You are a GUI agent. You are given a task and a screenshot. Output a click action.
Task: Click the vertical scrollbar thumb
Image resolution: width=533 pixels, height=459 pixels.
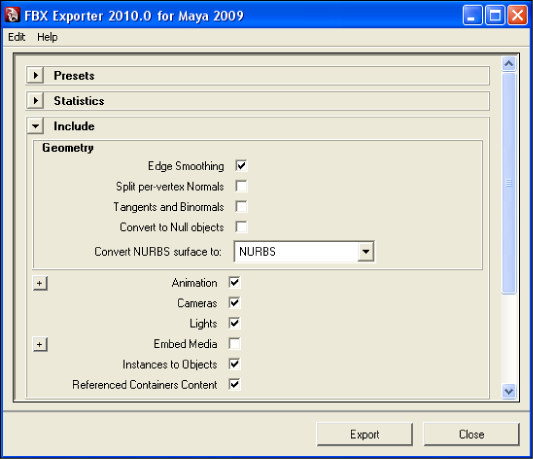[x=509, y=183]
